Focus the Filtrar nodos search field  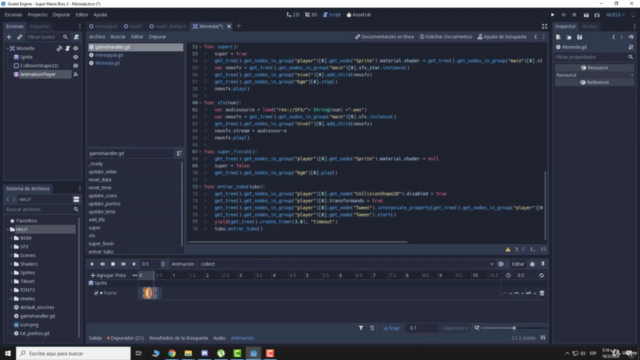[x=47, y=37]
